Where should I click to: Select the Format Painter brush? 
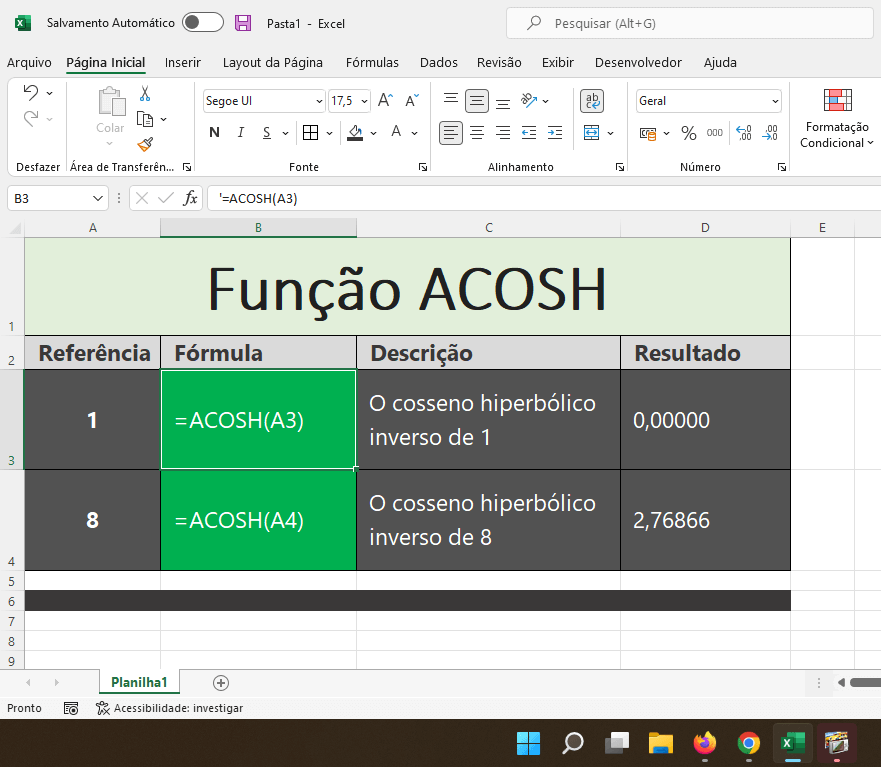coord(145,144)
